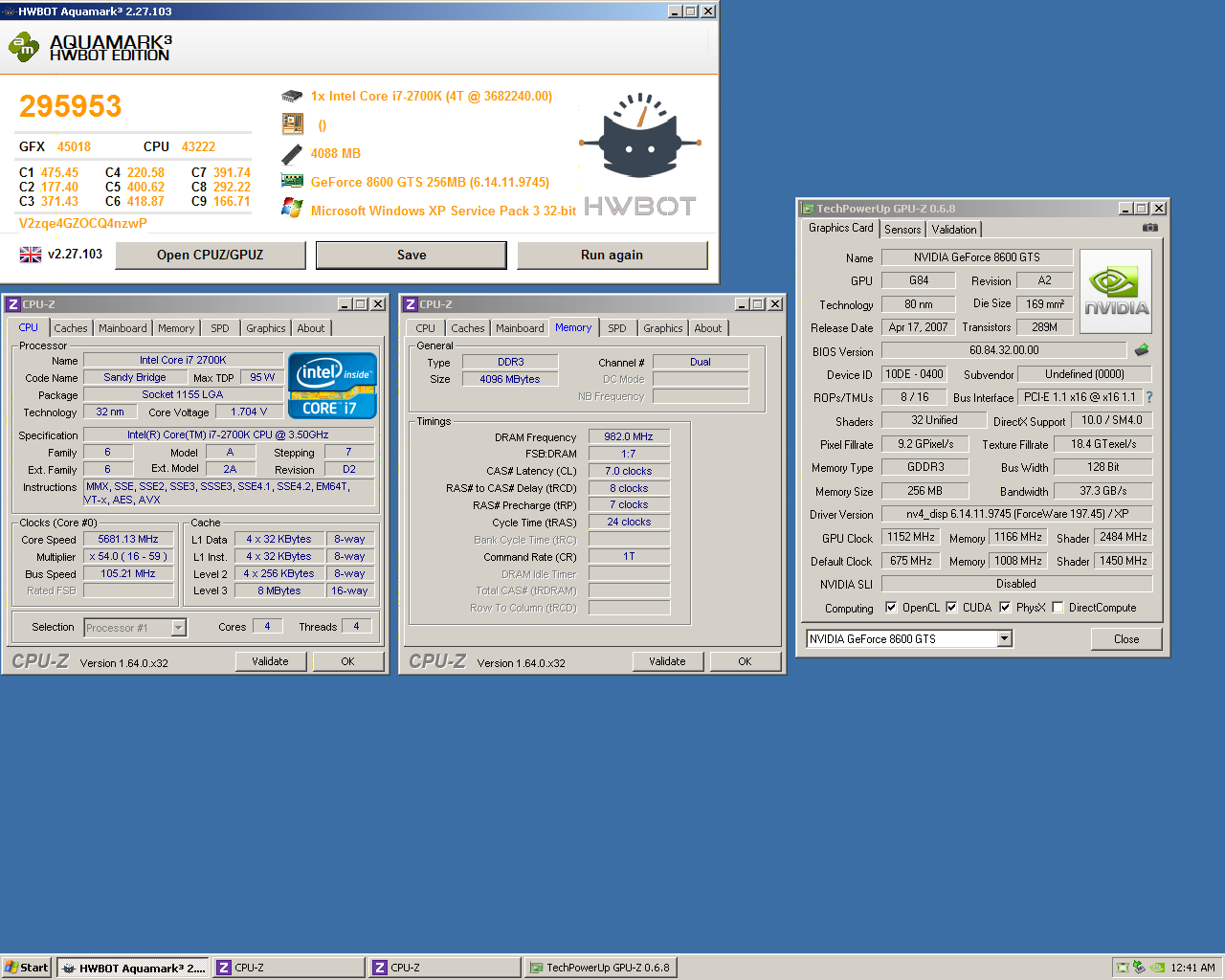Click the NVIDIA system tray icon

[1157, 968]
